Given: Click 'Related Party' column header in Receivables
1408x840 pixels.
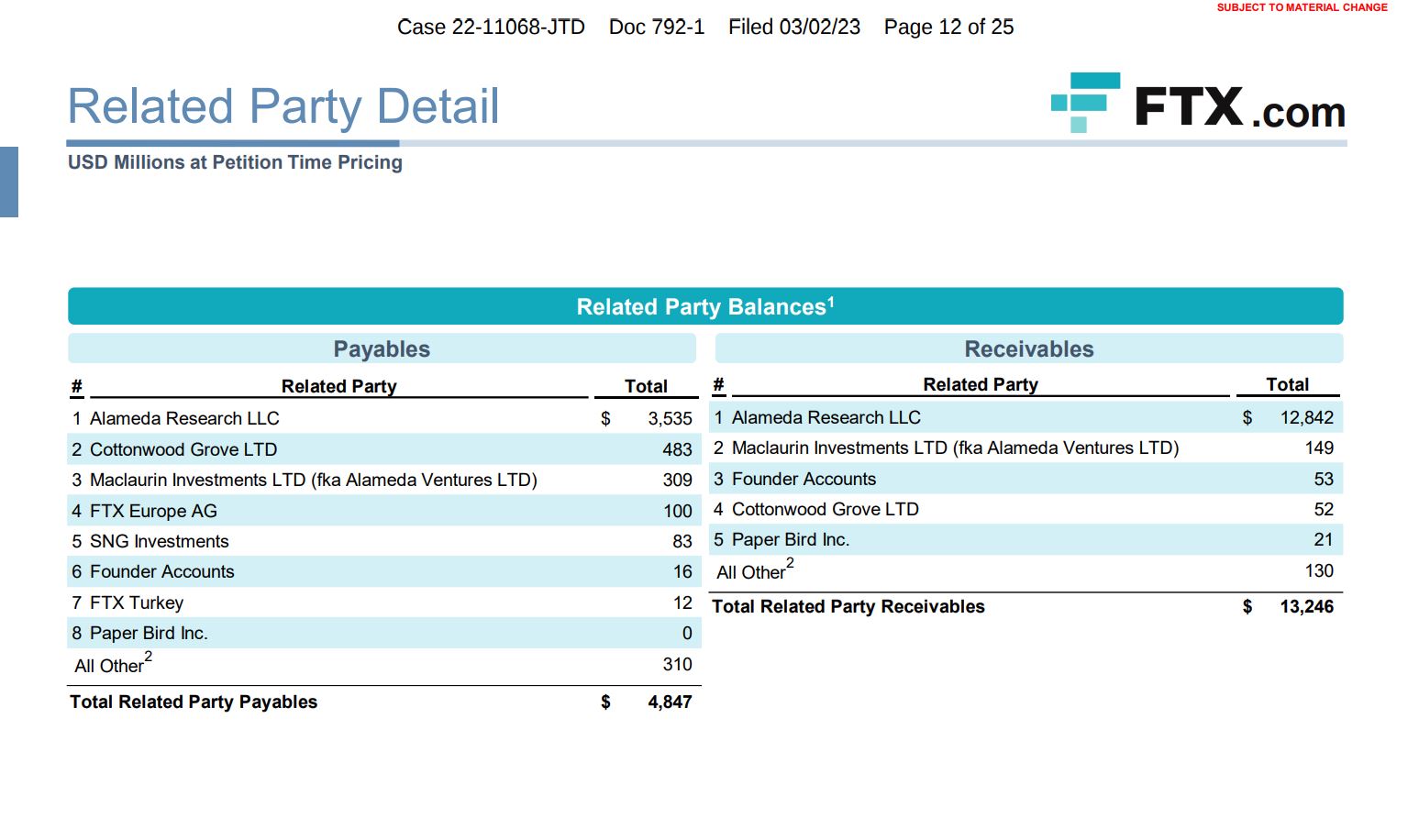Looking at the screenshot, I should point(981,384).
